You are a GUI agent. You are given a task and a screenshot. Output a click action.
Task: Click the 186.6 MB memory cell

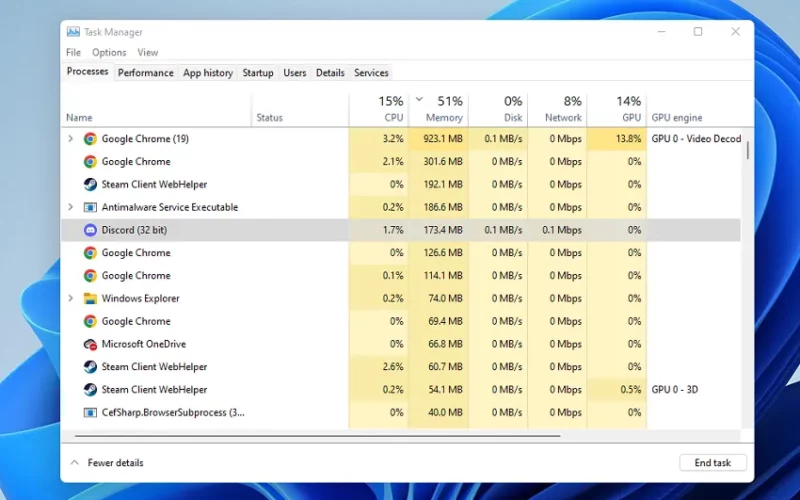439,207
